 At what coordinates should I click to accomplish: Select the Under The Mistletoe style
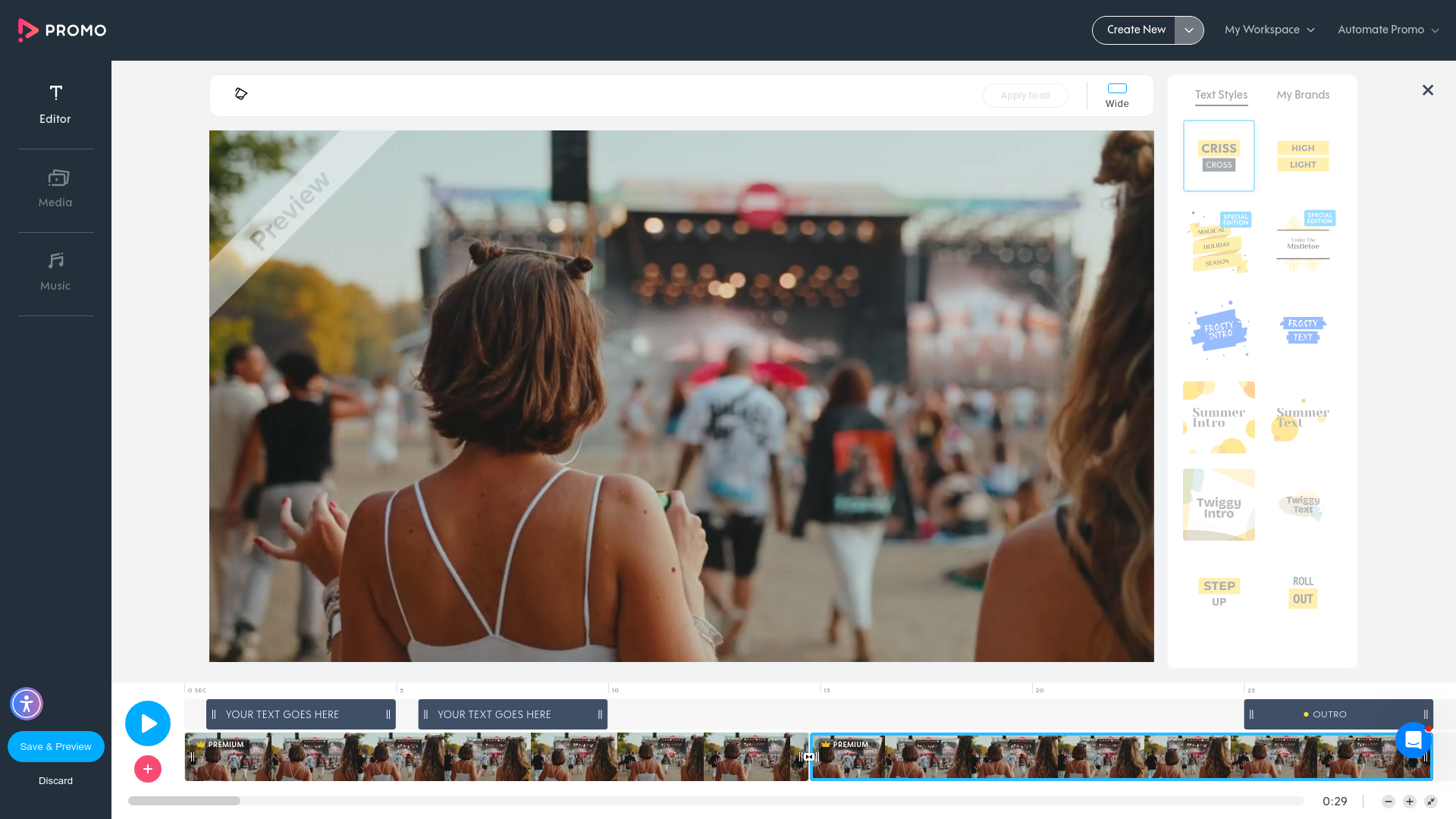click(x=1303, y=243)
